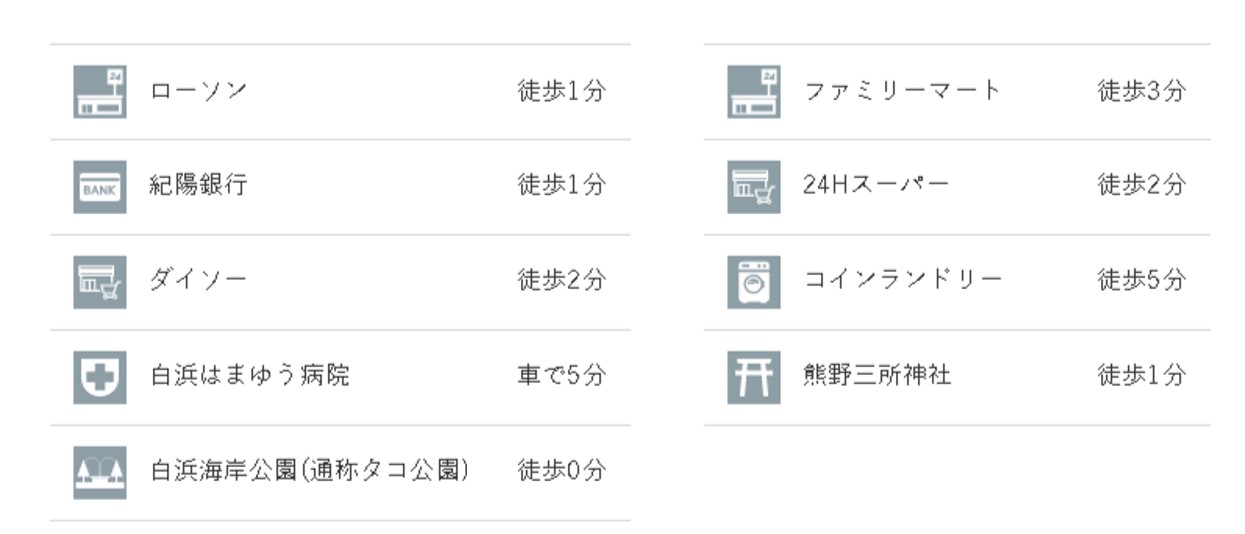The image size is (1245, 534).
Task: Click the torii gate icon beside 熊野三所神社
Action: [x=753, y=377]
